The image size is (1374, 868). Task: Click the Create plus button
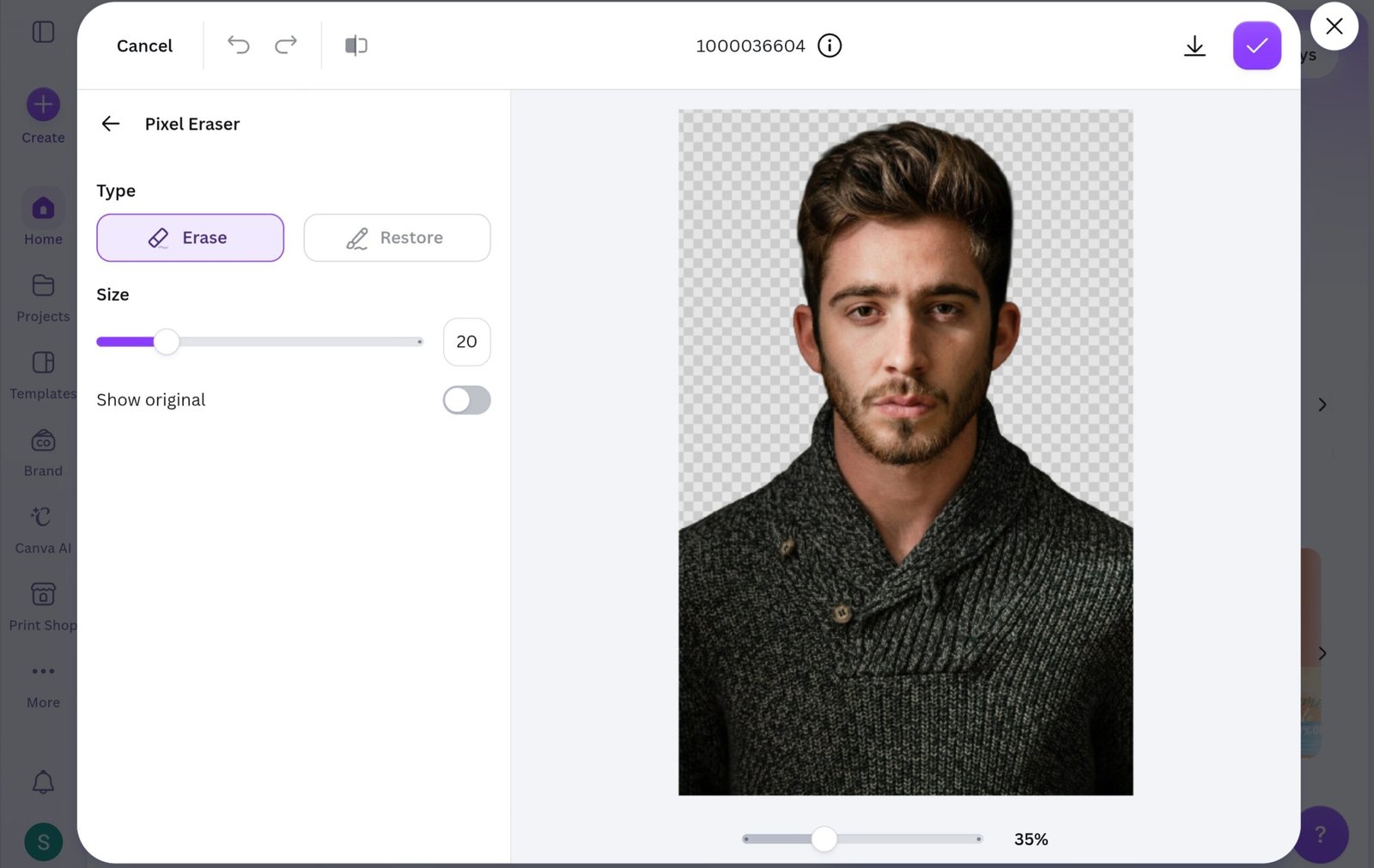43,105
